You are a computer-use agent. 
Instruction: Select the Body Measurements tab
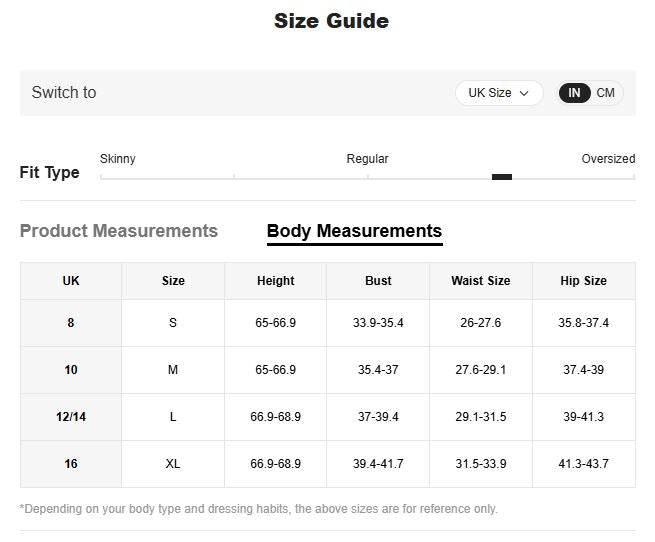pyautogui.click(x=354, y=231)
